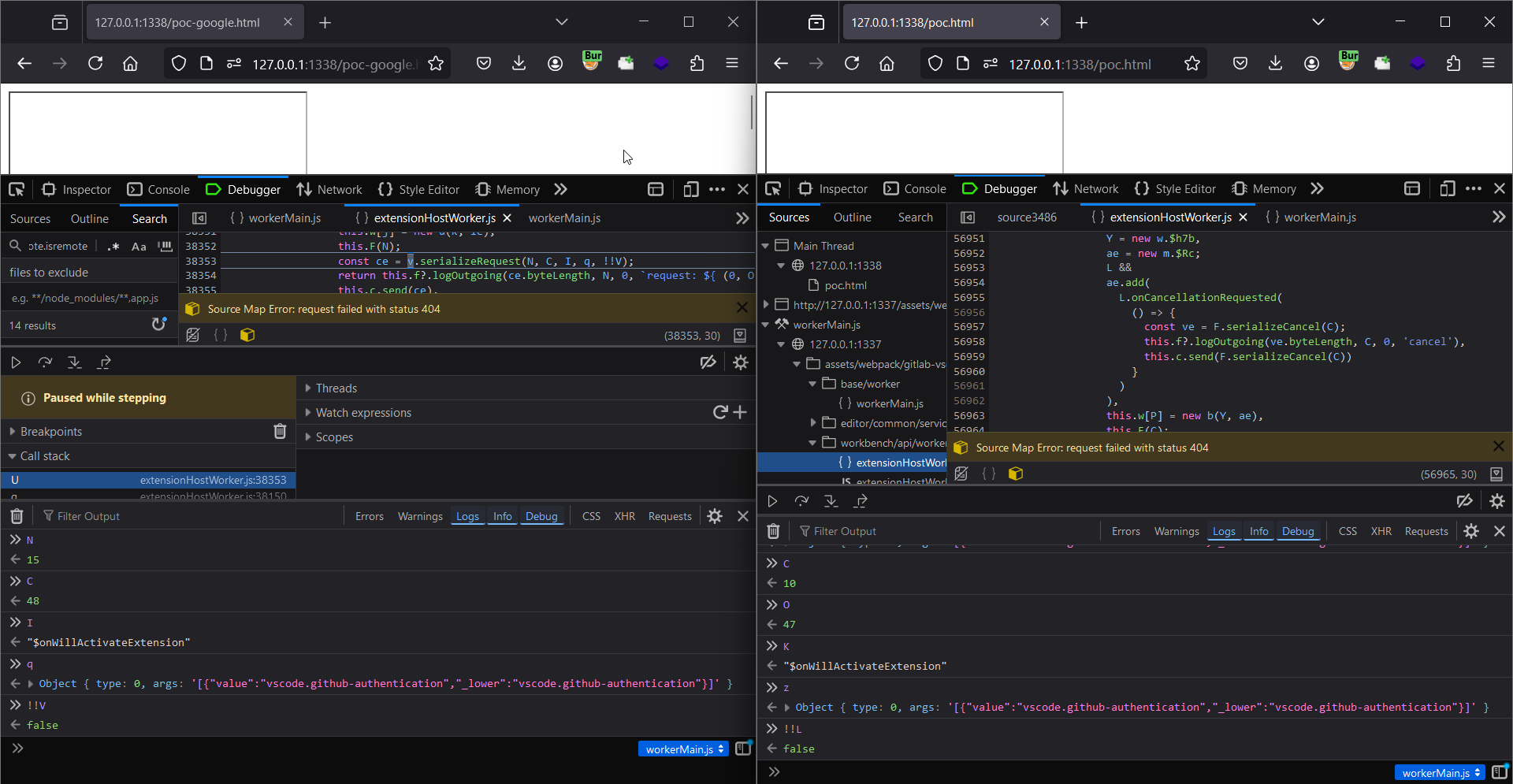Open workerMain.js context dropdown in right console
The width and height of the screenshot is (1513, 784).
(x=1440, y=772)
